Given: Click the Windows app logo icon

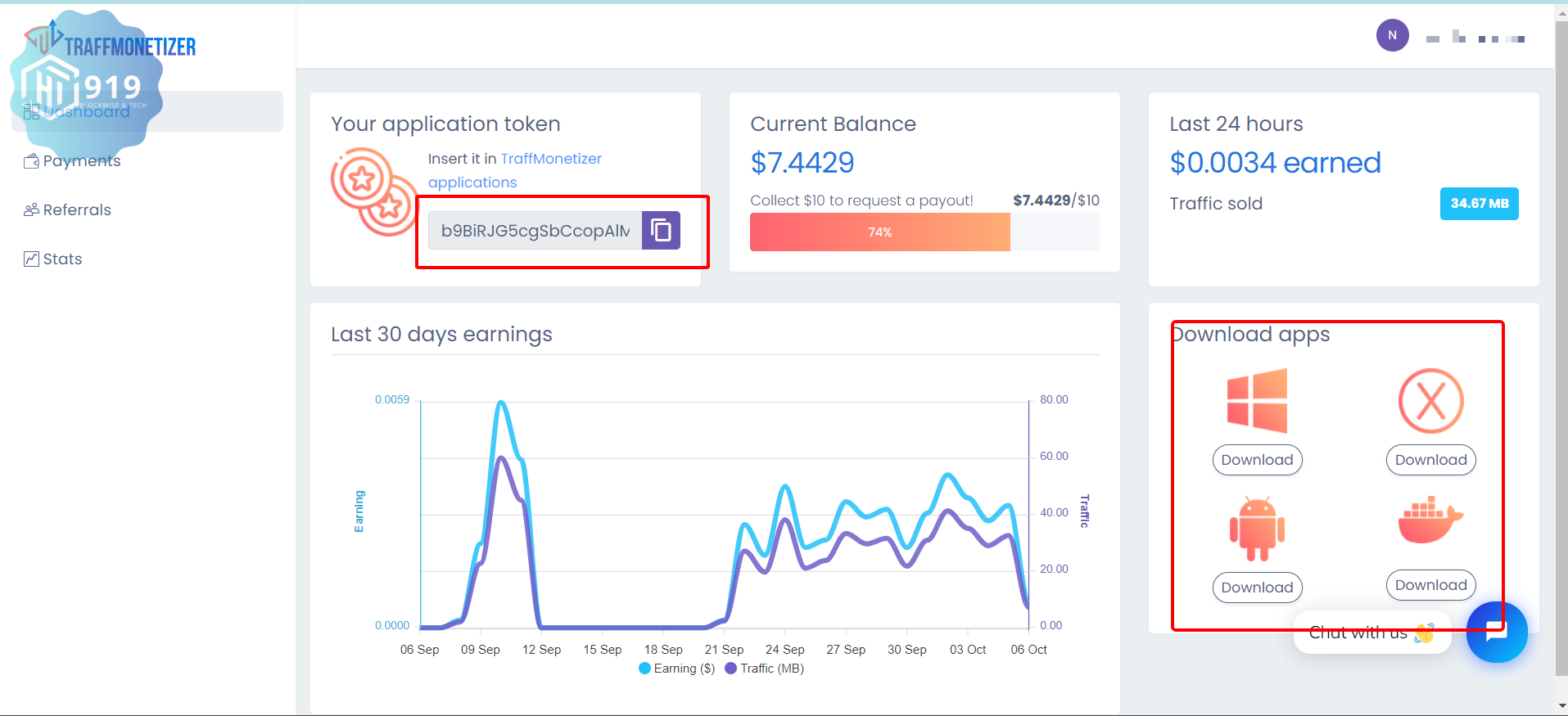Looking at the screenshot, I should 1257,401.
